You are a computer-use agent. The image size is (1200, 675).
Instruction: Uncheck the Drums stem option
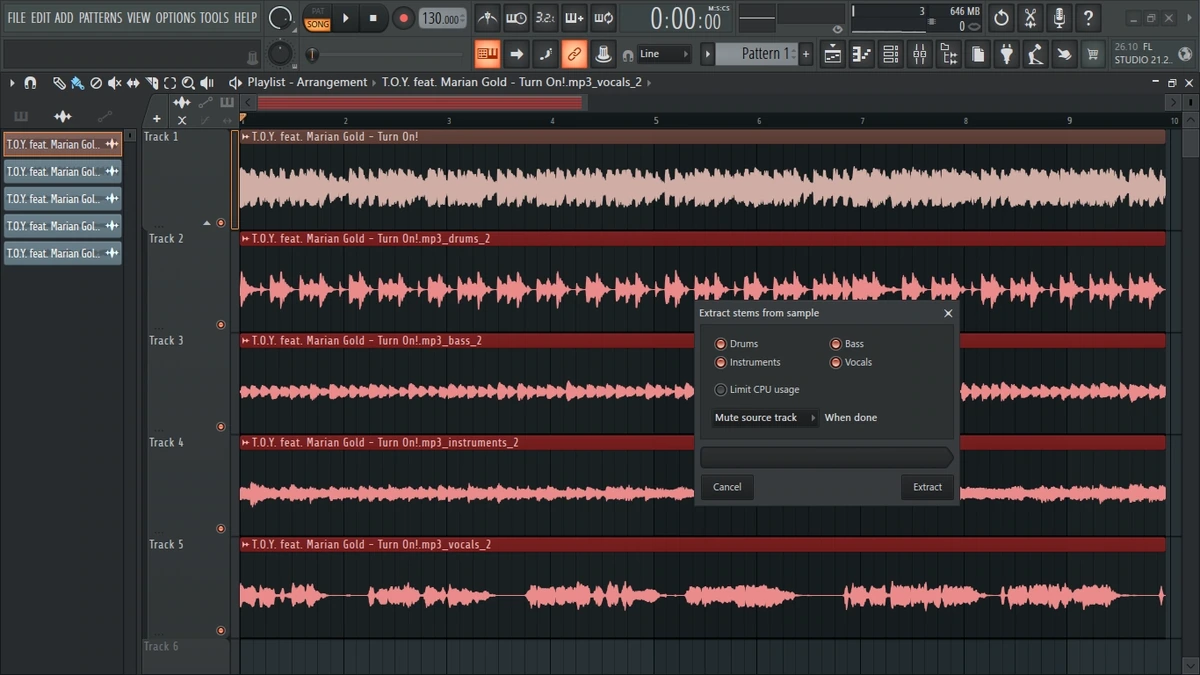(x=720, y=344)
